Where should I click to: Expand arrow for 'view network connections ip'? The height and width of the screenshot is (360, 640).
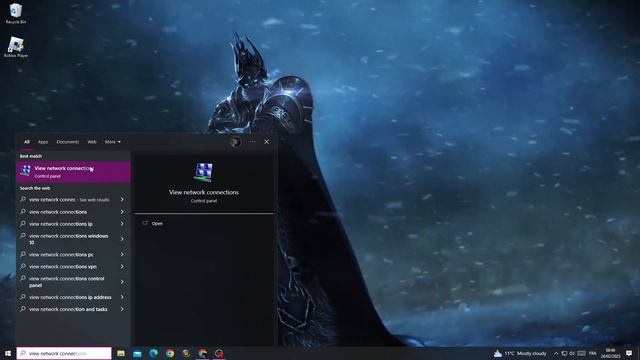pyautogui.click(x=122, y=224)
